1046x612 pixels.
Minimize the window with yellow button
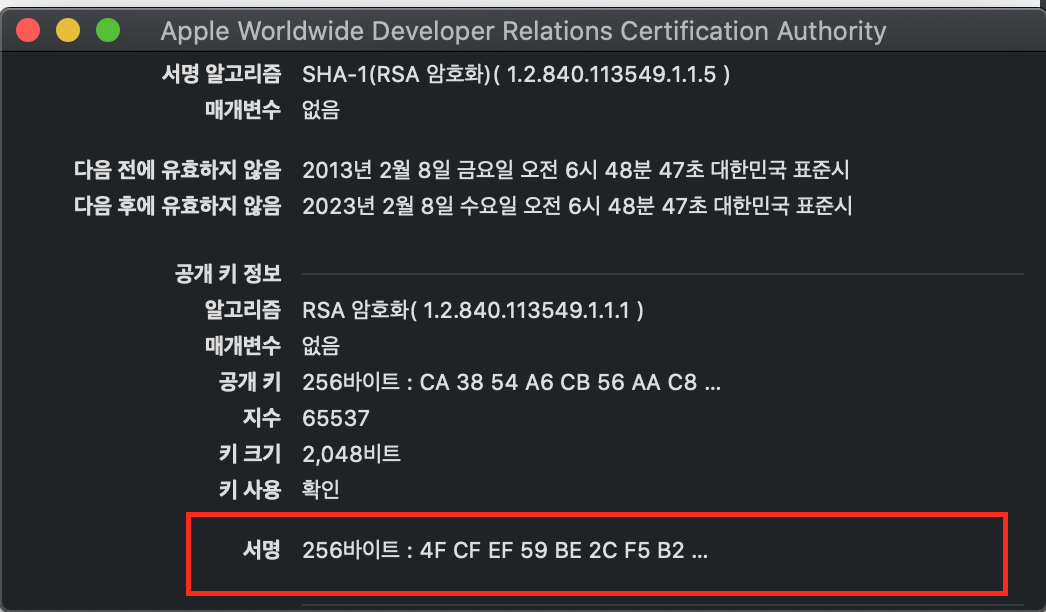(x=68, y=30)
